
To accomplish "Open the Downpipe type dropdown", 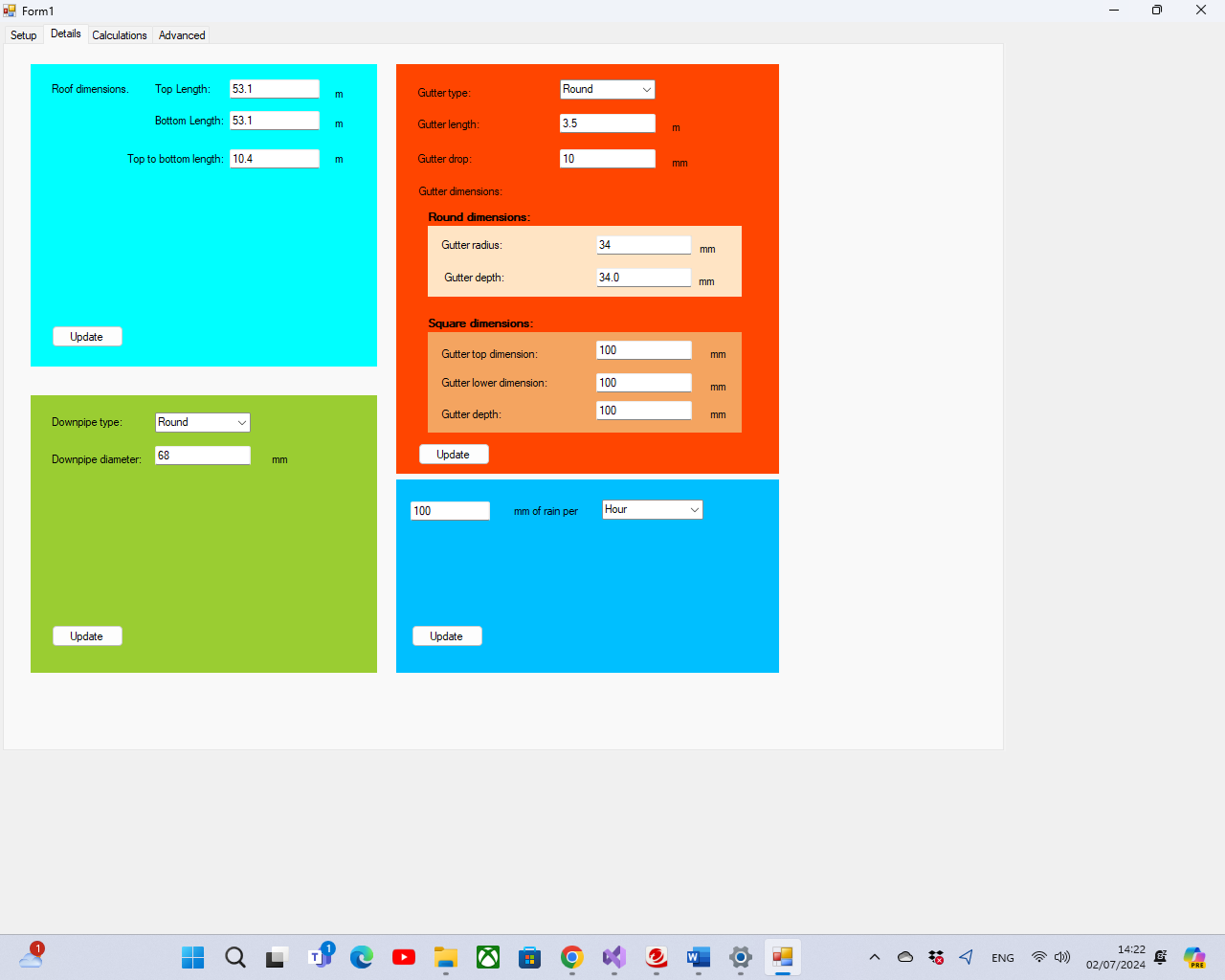I will coord(202,422).
